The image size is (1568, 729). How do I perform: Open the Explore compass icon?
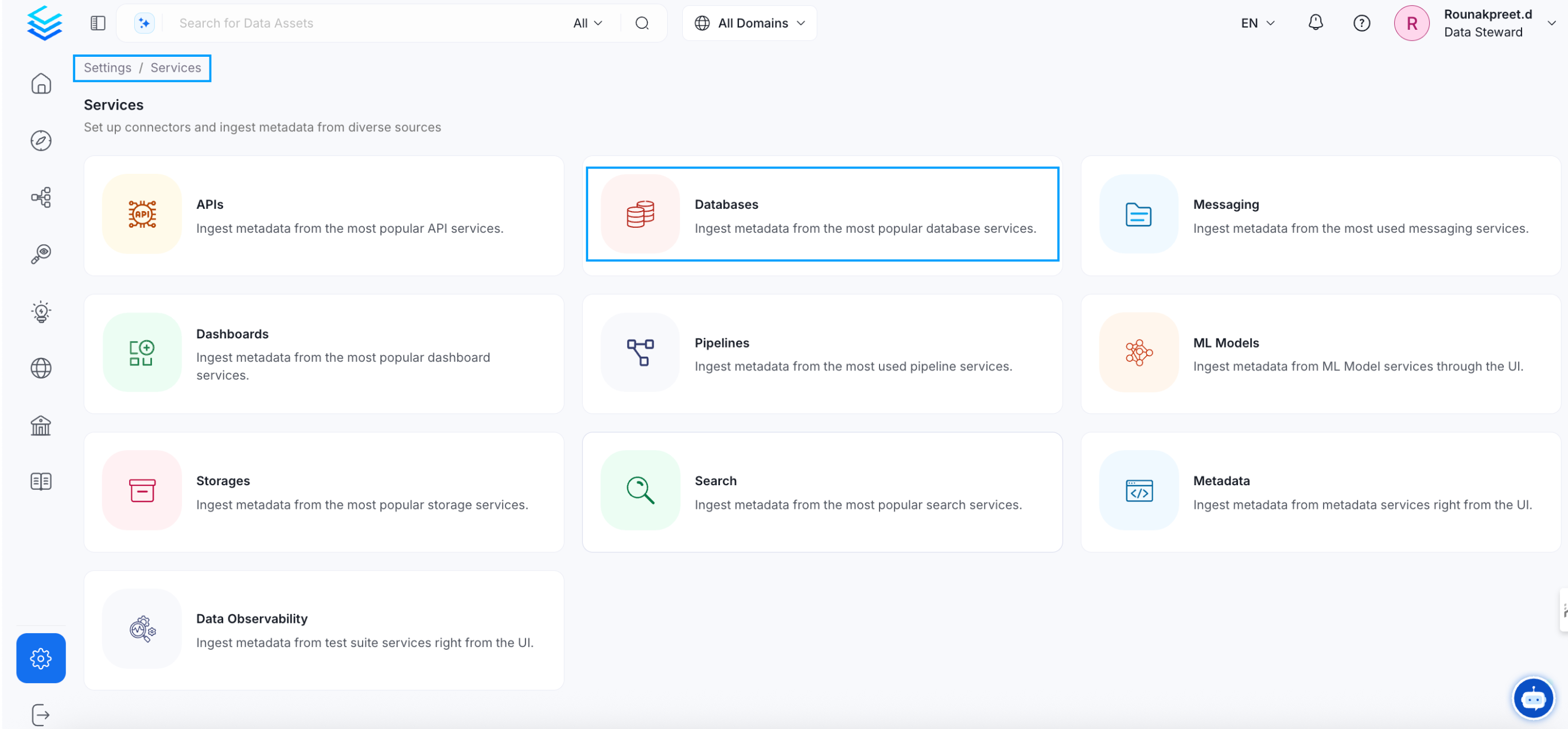coord(41,141)
